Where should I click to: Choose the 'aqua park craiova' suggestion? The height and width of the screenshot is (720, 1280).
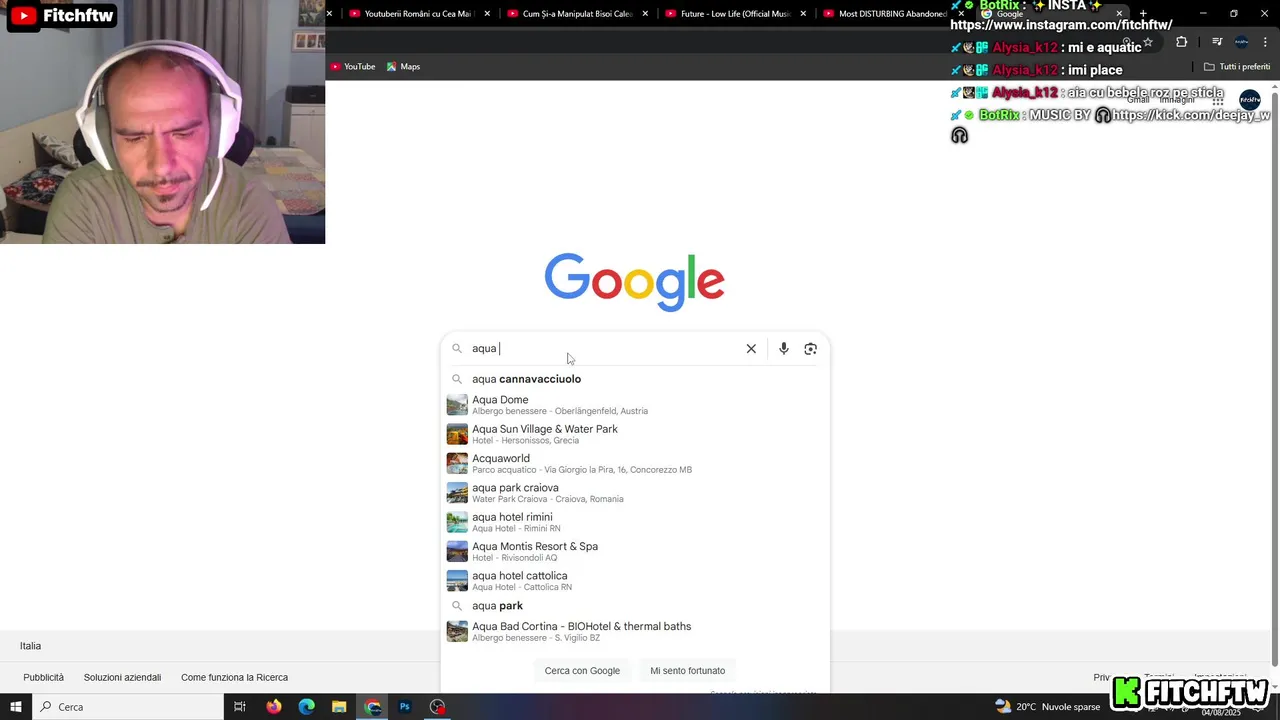pyautogui.click(x=635, y=493)
